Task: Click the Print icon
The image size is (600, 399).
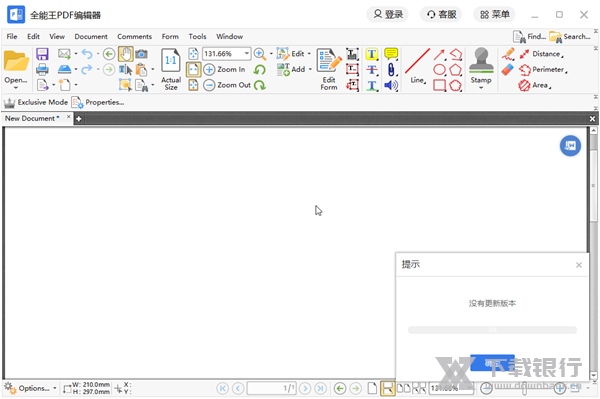Action: point(42,70)
